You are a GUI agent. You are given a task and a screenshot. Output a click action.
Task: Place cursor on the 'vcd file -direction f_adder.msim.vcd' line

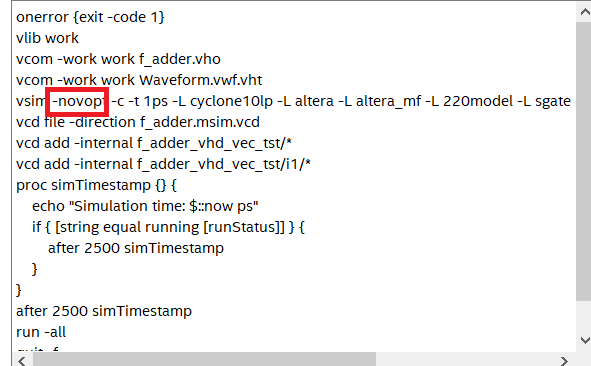point(138,122)
